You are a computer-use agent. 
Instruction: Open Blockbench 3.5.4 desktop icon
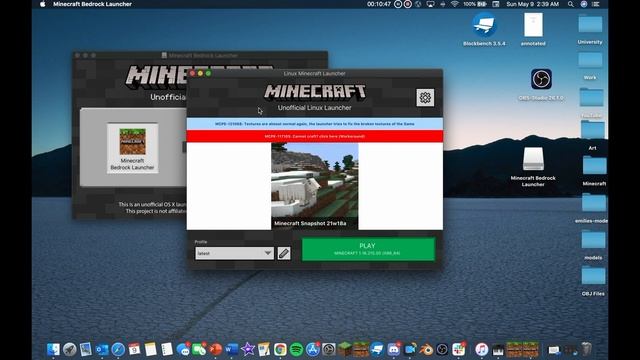click(x=484, y=29)
